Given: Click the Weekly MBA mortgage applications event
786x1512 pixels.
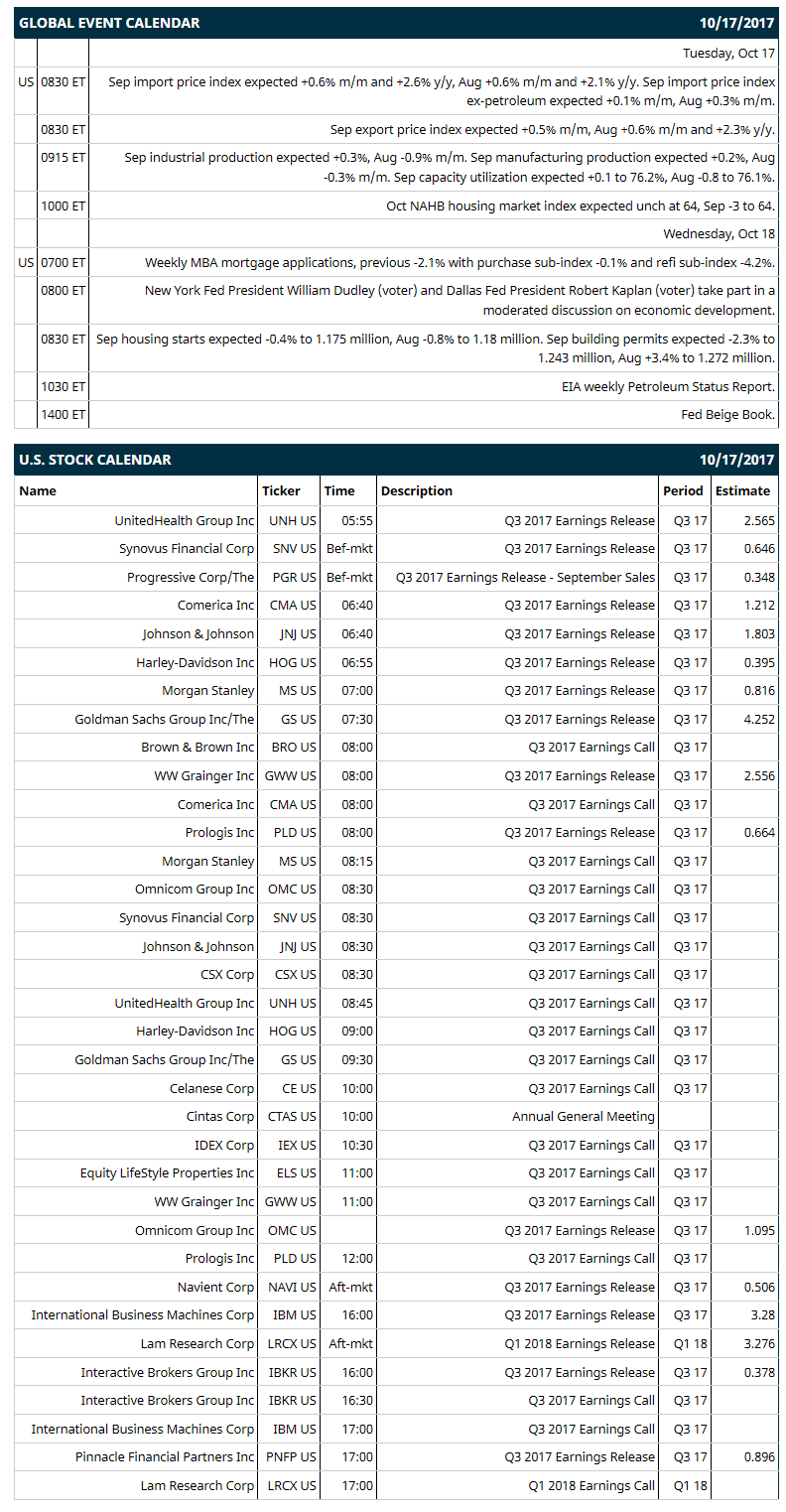Looking at the screenshot, I should [x=460, y=262].
